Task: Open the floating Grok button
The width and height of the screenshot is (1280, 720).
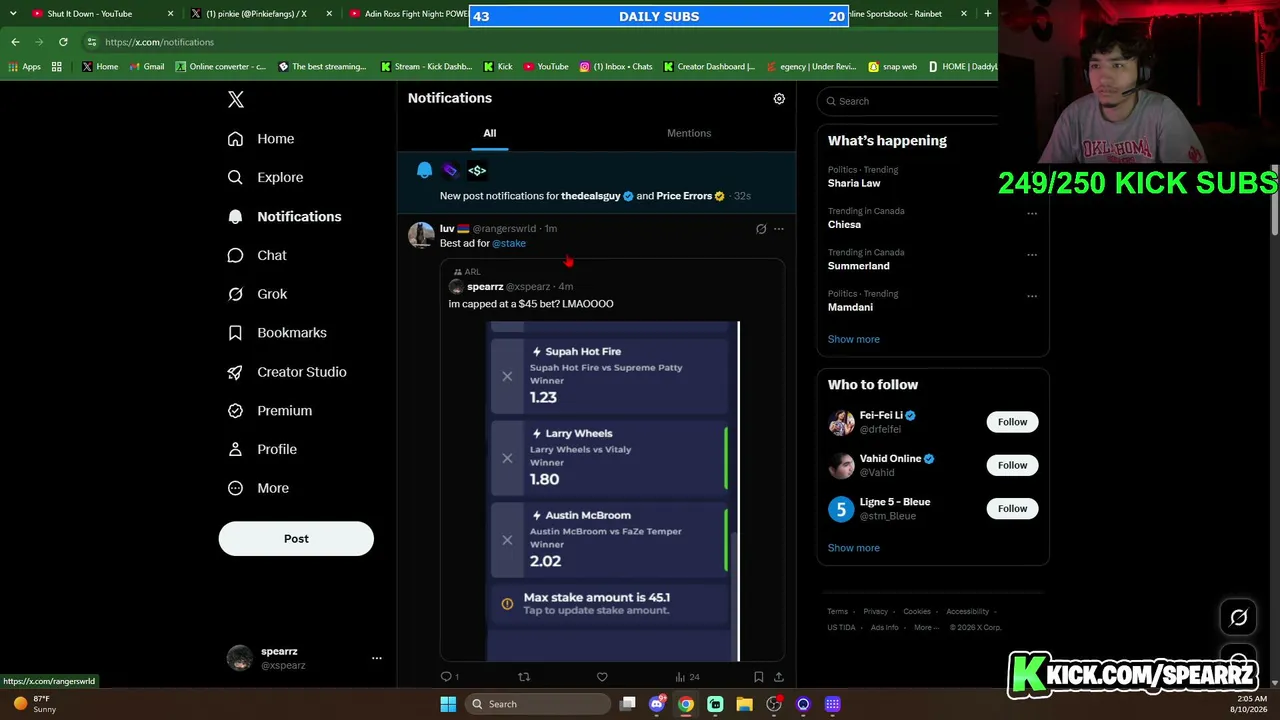Action: coord(1239,618)
